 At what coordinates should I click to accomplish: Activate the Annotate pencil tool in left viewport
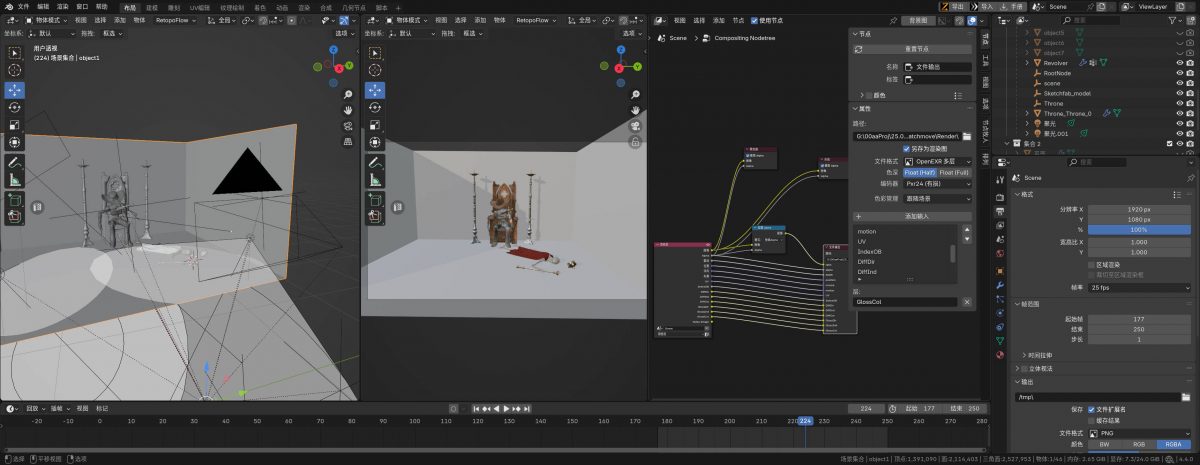point(15,161)
